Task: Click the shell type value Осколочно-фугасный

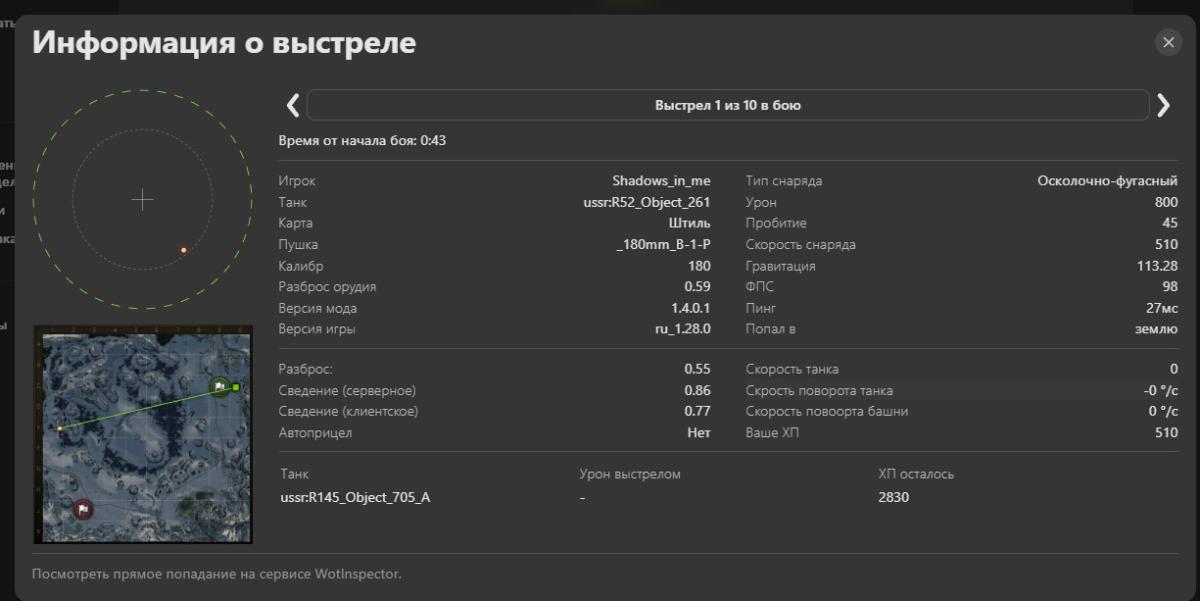Action: (x=1107, y=181)
